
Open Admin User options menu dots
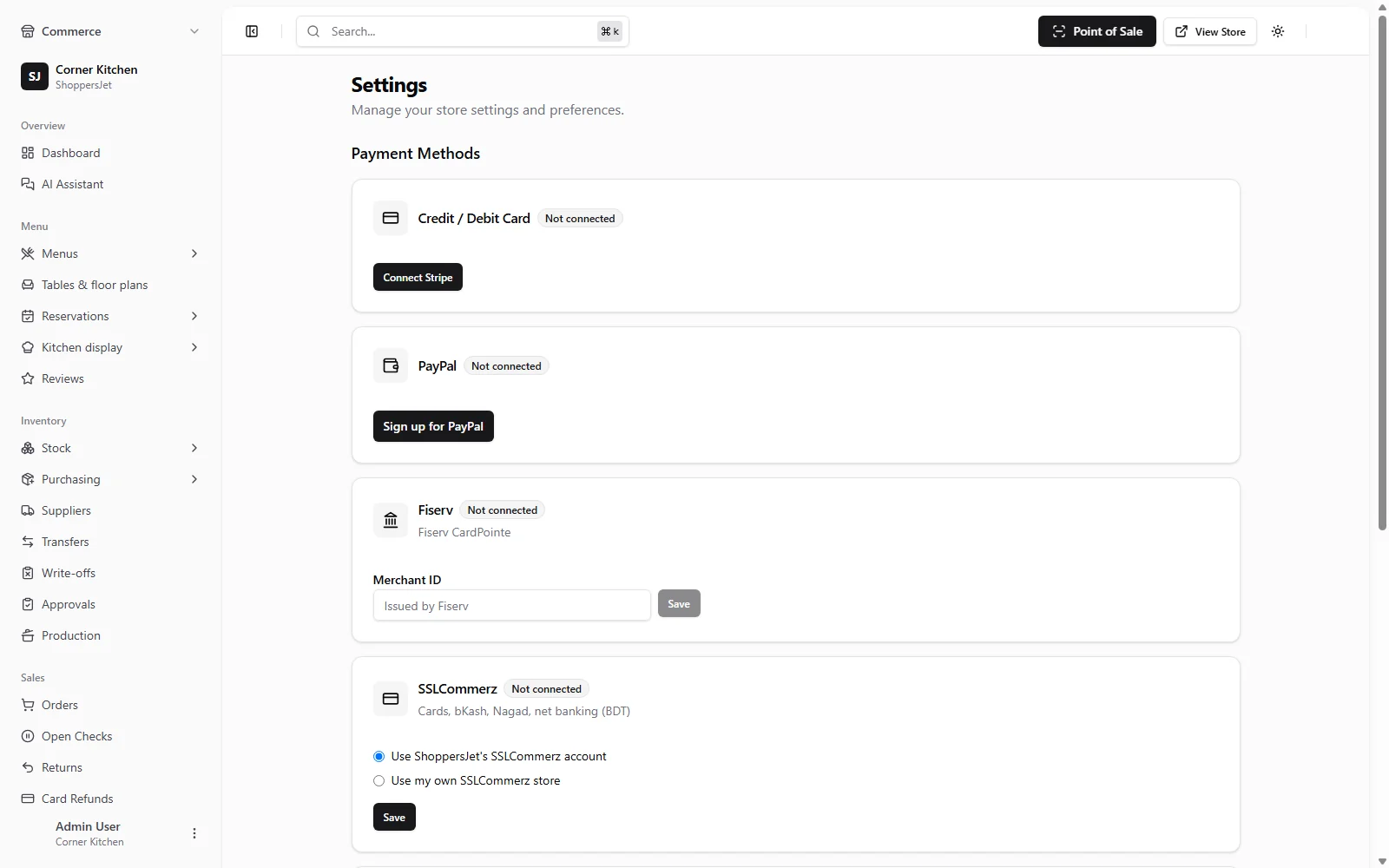[194, 833]
